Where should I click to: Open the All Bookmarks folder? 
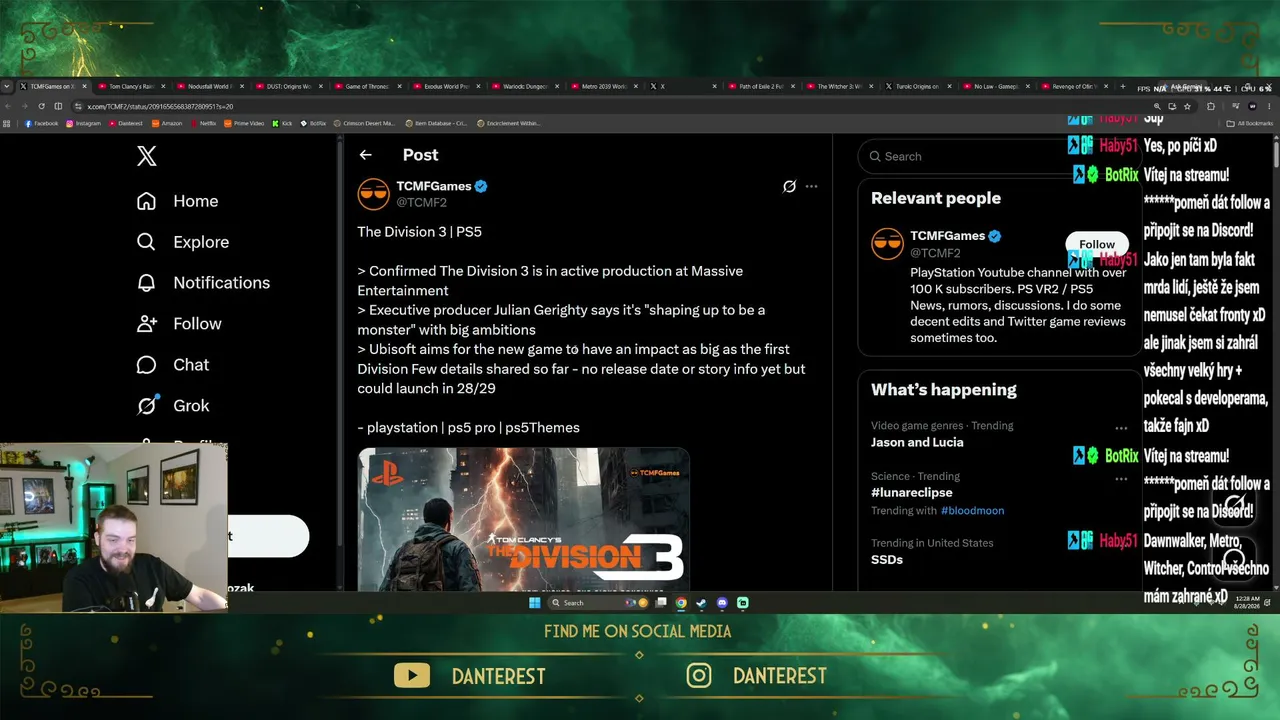coord(1250,123)
